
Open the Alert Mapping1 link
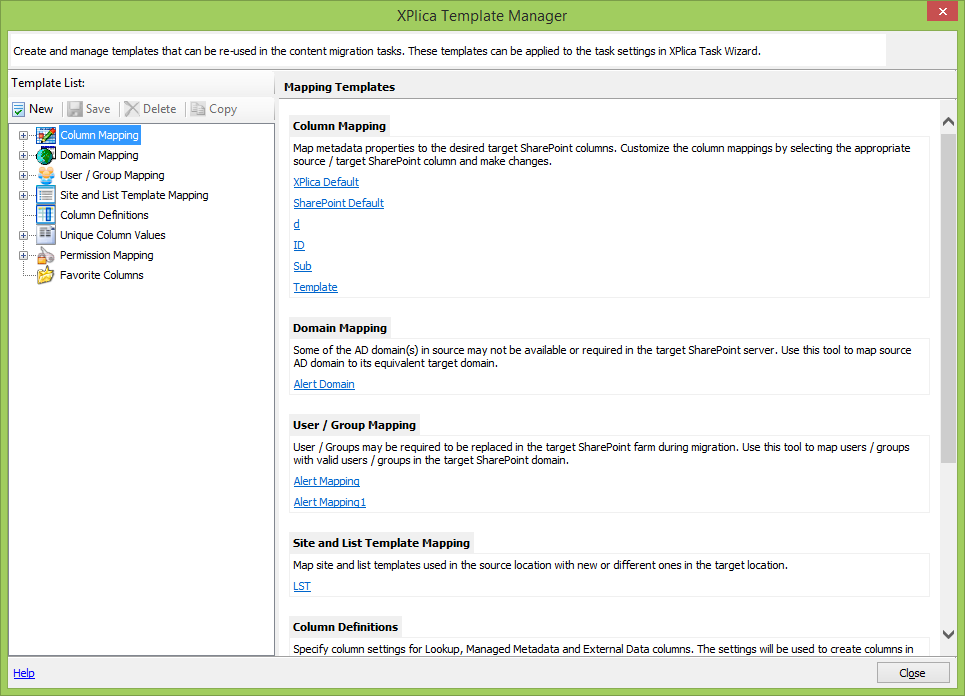[x=329, y=502]
